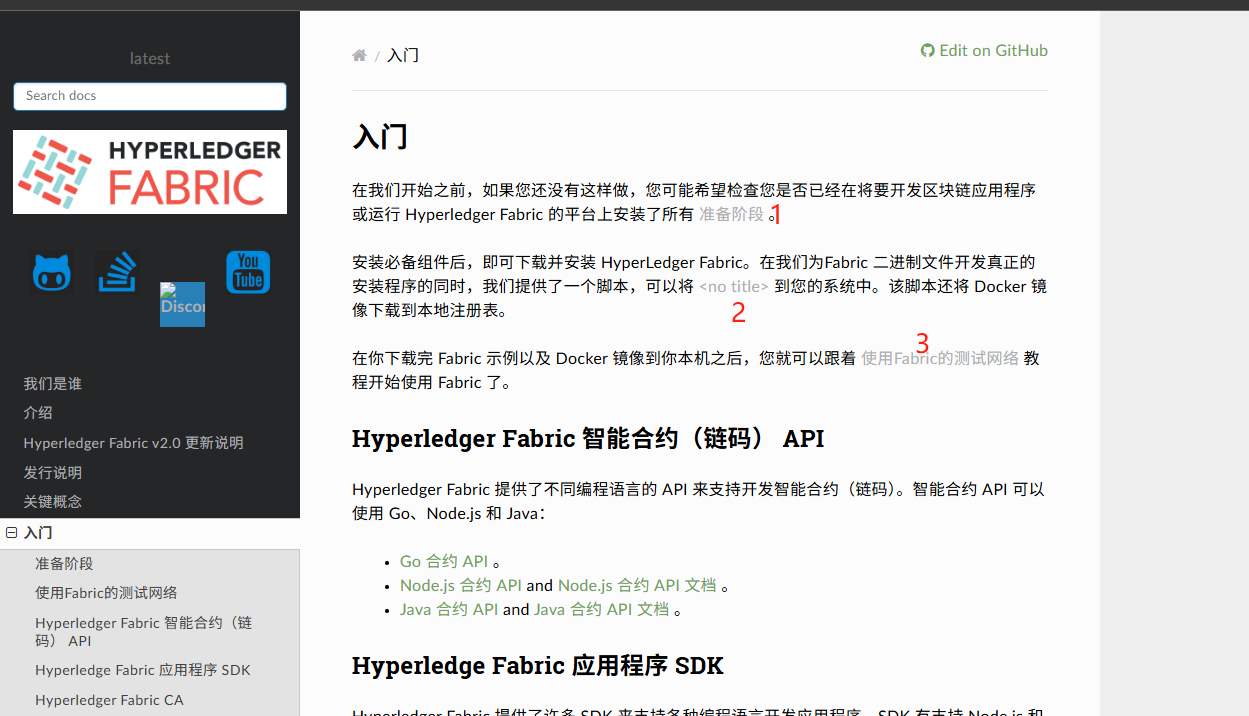
Task: Click the latest version label
Action: (x=150, y=59)
